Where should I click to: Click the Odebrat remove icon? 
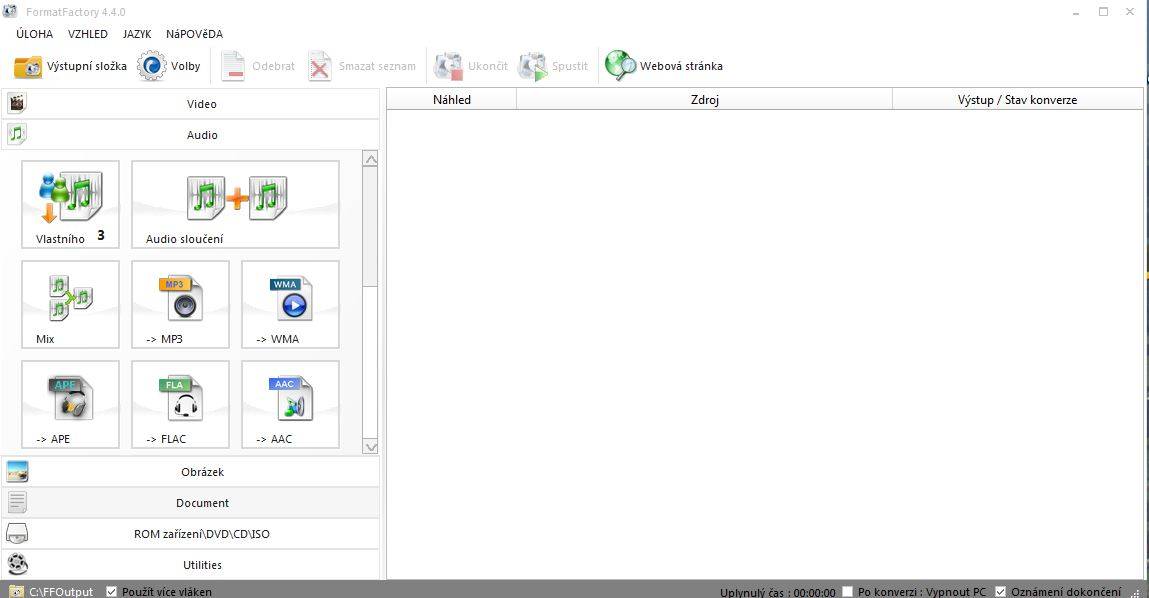click(233, 66)
